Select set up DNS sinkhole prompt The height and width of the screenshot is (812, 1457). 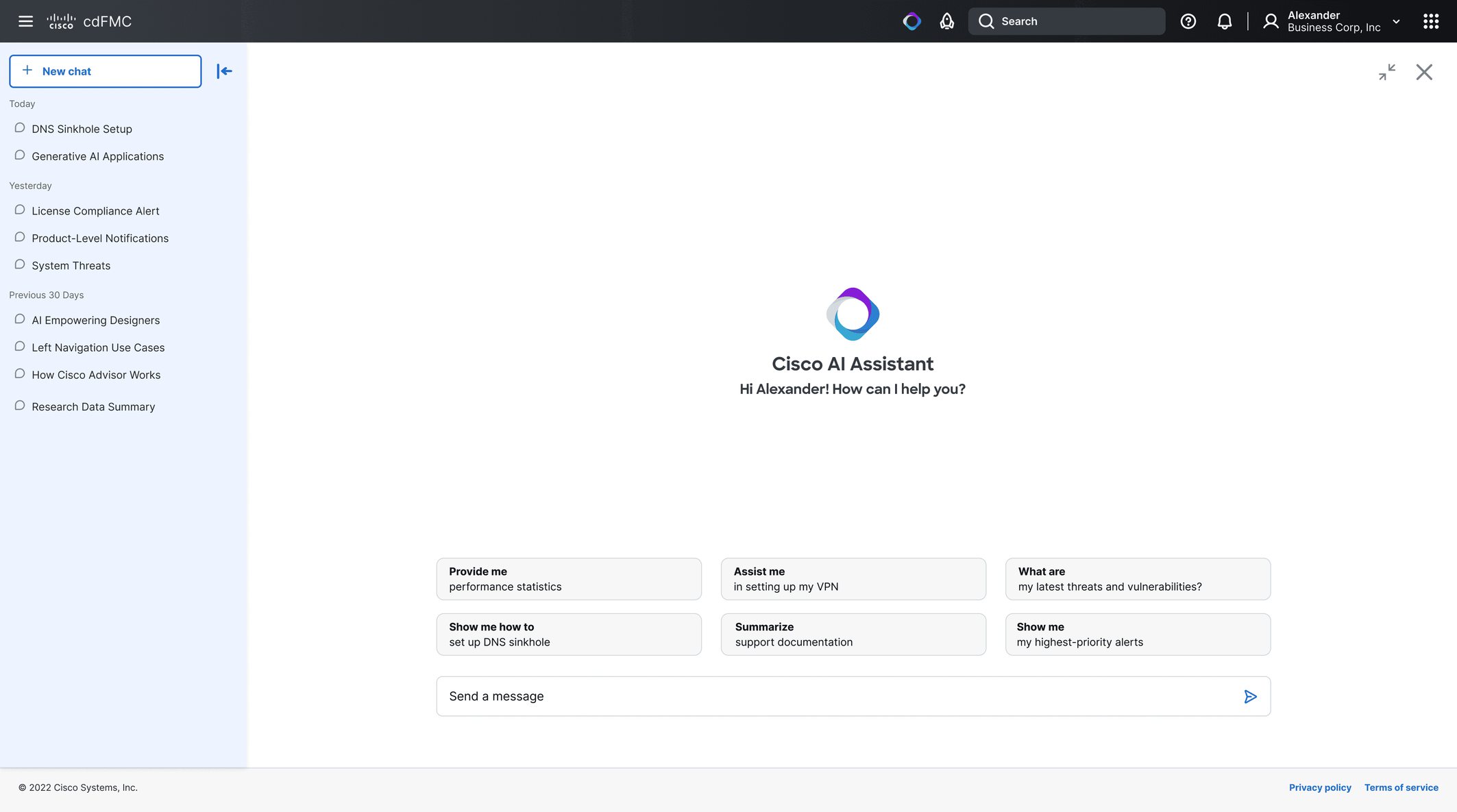569,635
